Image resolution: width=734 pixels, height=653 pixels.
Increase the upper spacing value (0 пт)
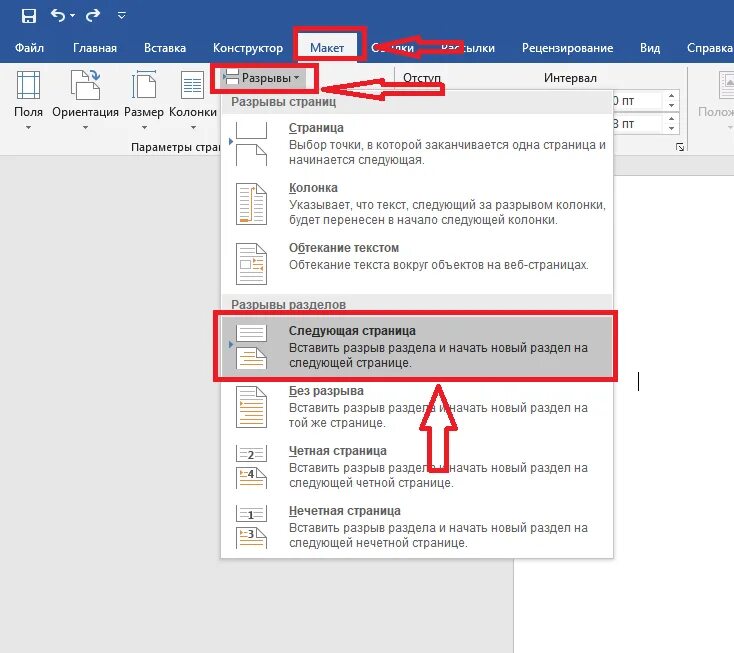[672, 95]
